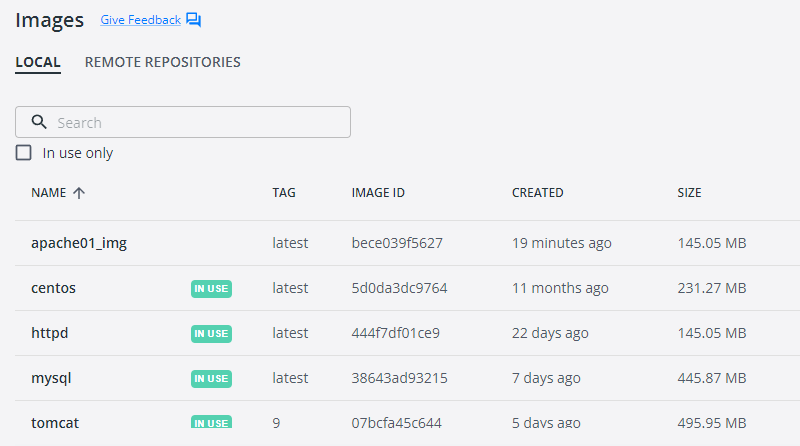This screenshot has width=800, height=446.
Task: Click the 445.87 MB size value
Action: (x=712, y=378)
